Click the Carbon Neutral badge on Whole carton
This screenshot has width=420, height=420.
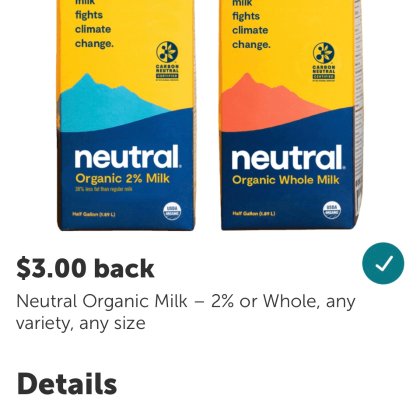(324, 61)
